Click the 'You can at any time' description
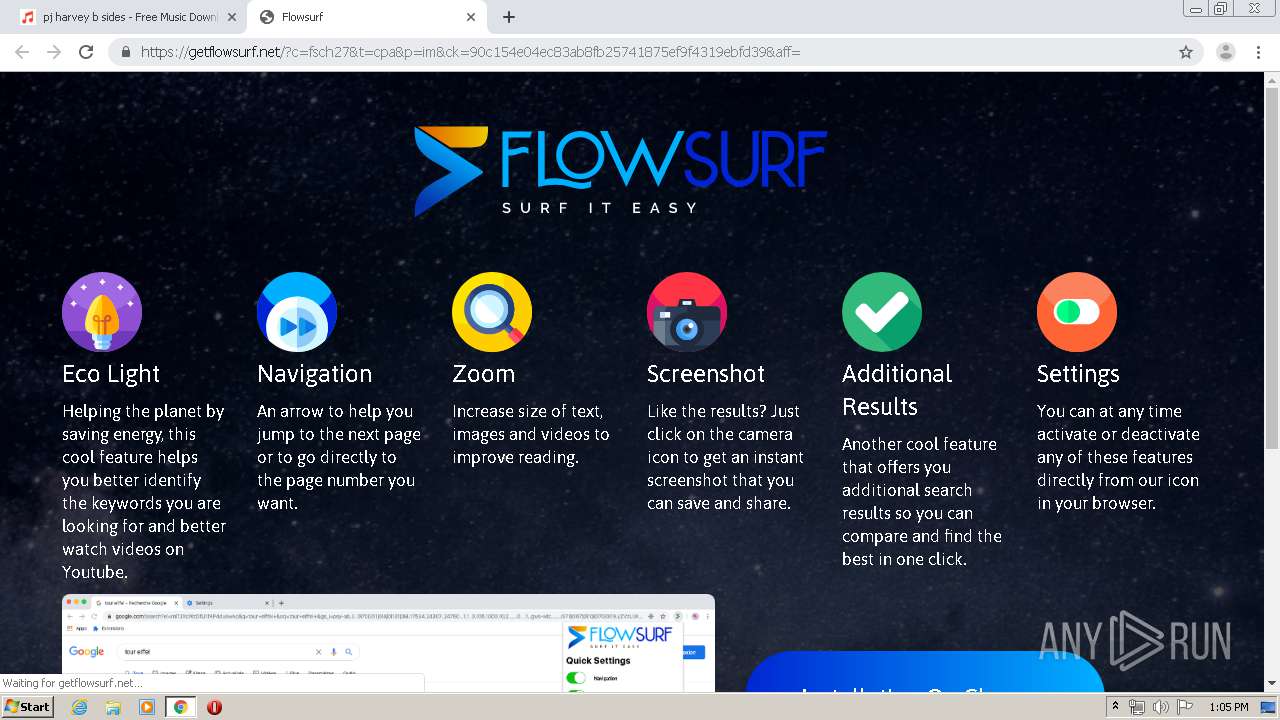The height and width of the screenshot is (720, 1280). pyautogui.click(x=1118, y=457)
